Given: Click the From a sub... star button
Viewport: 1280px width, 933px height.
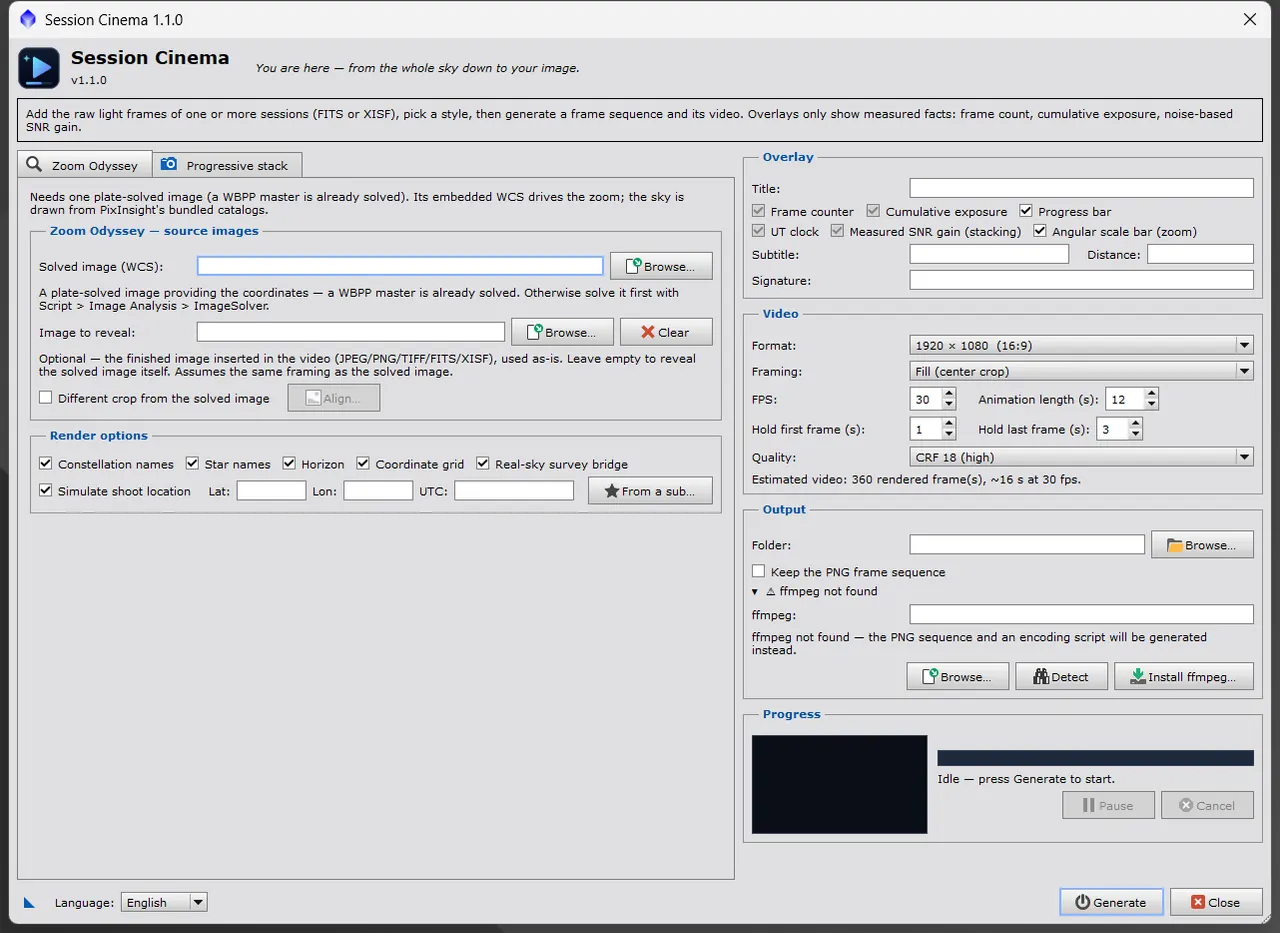Looking at the screenshot, I should click(650, 491).
